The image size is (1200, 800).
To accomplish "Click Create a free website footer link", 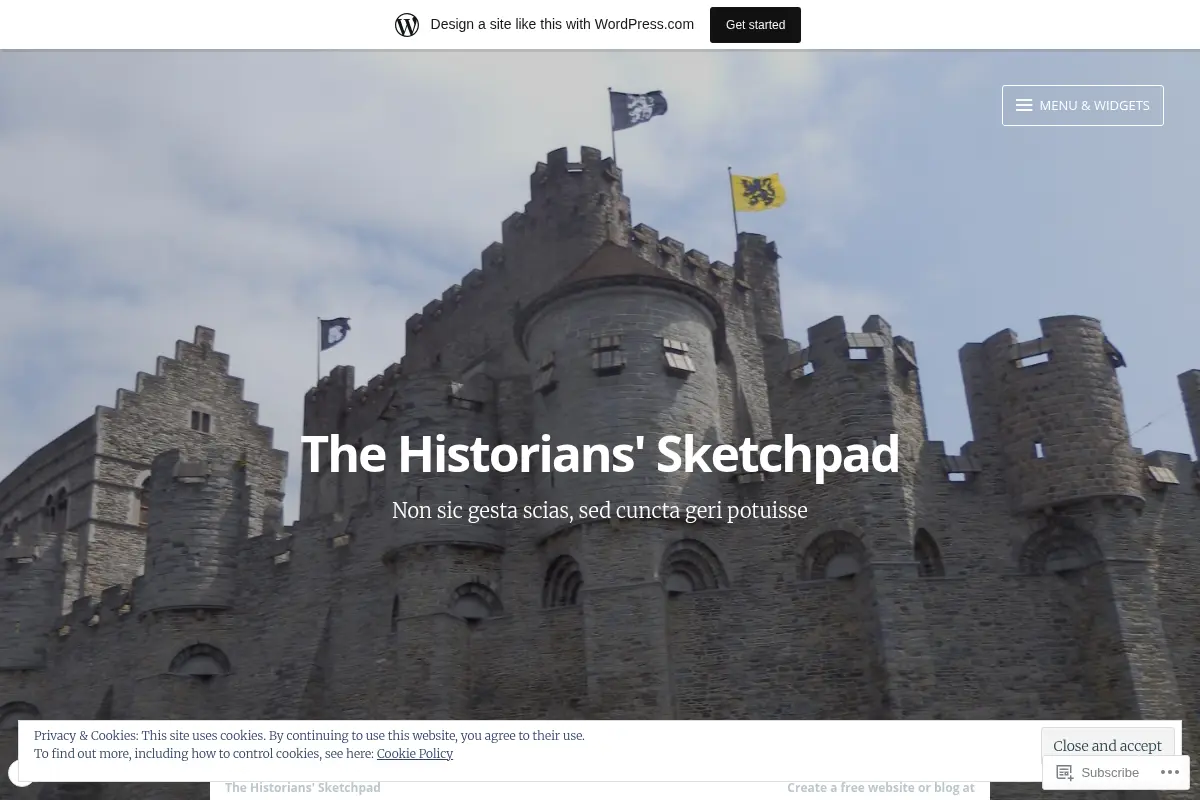I will coord(881,788).
